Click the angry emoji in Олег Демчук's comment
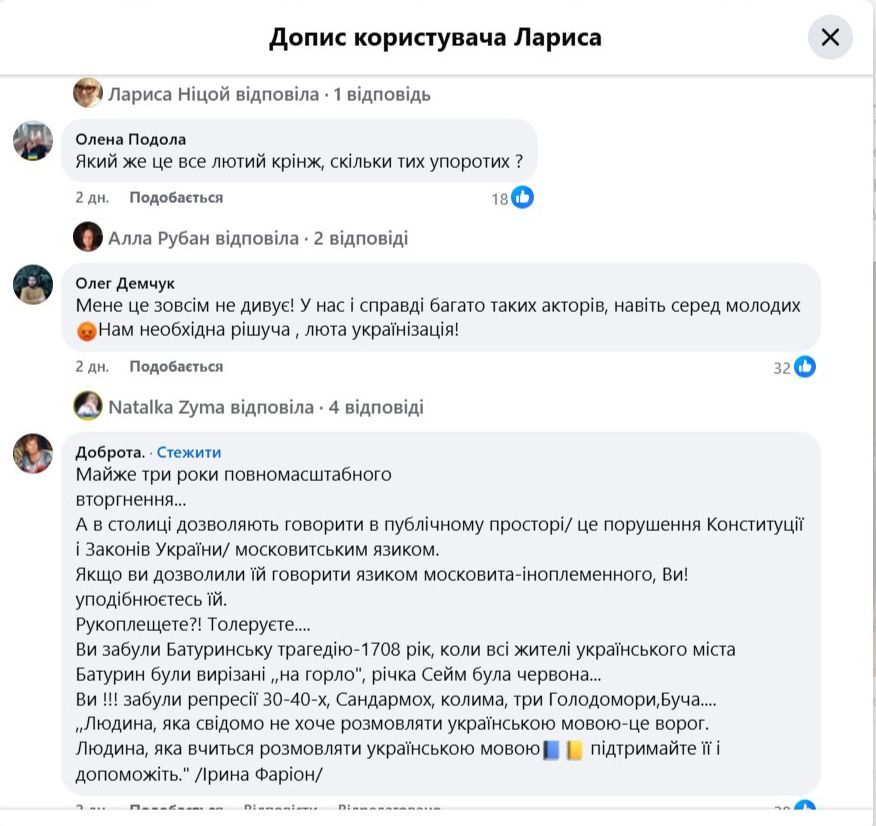The image size is (876, 826). [87, 329]
